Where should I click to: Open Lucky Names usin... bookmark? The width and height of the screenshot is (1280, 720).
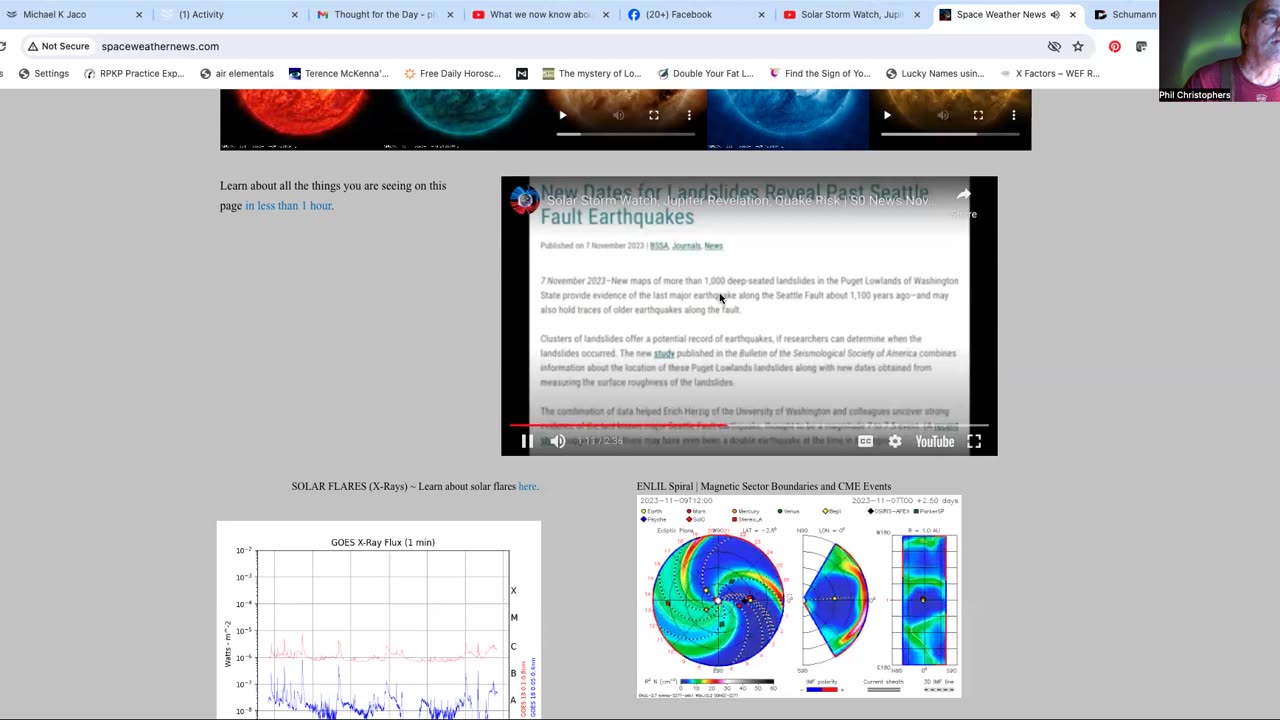coord(935,73)
